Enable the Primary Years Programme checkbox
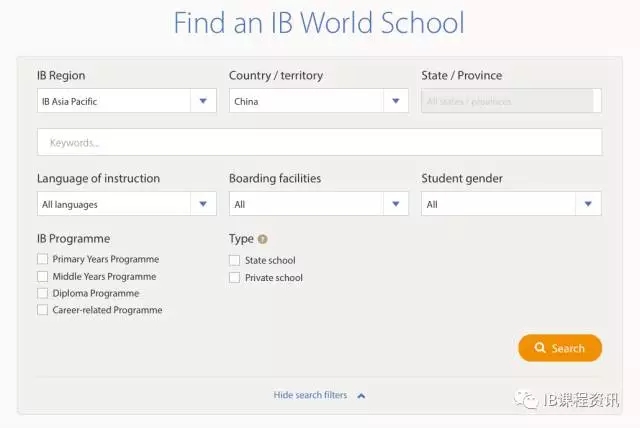 [43, 260]
